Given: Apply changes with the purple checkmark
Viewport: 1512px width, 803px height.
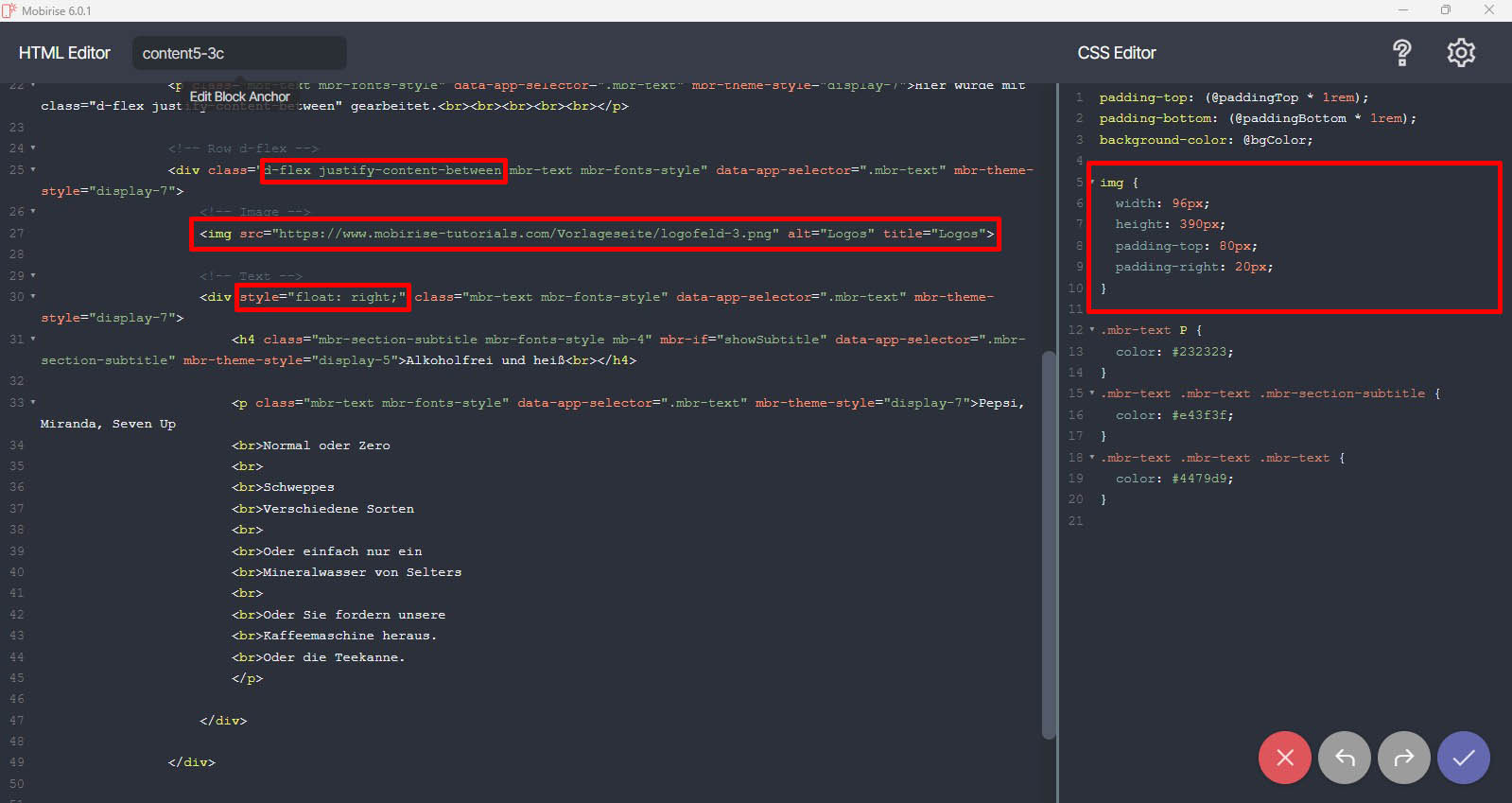Looking at the screenshot, I should coord(1463,758).
